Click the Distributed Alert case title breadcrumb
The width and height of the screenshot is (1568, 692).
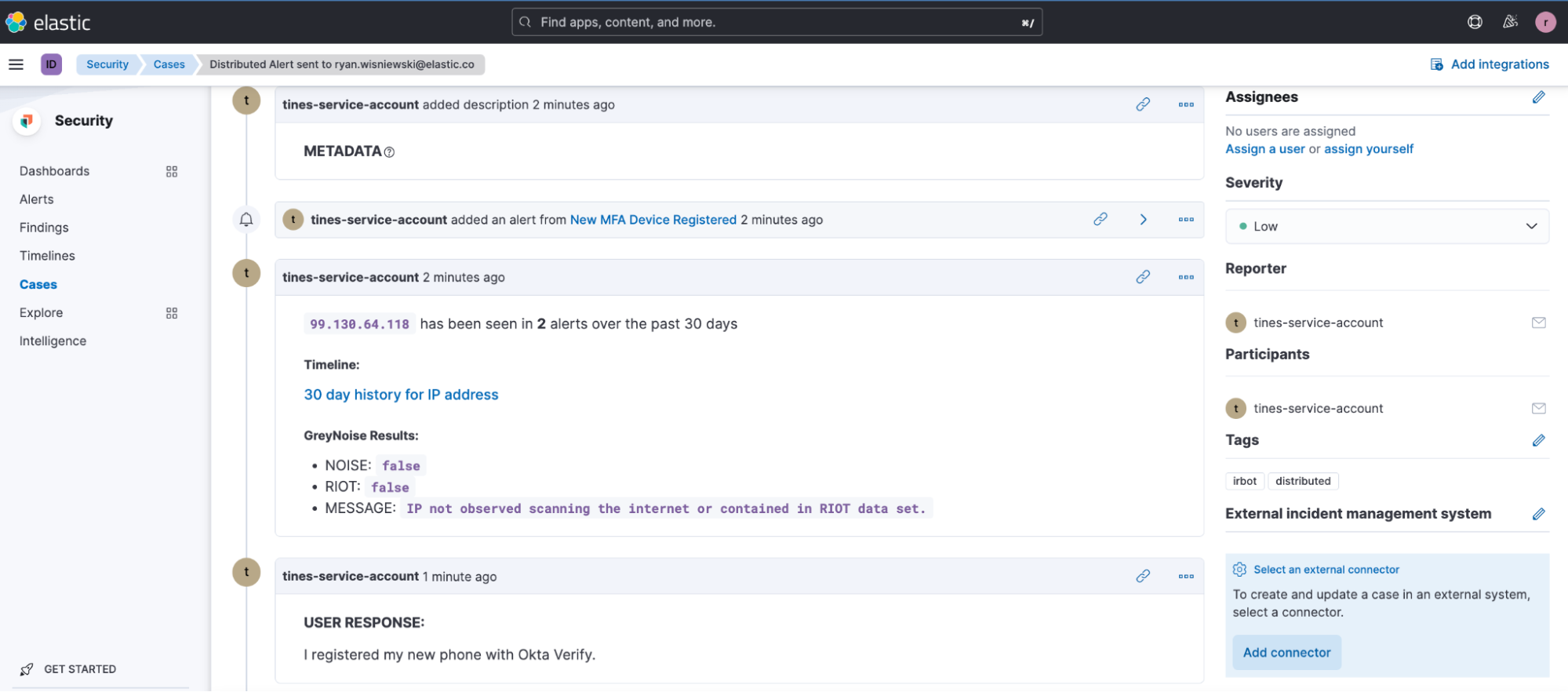click(342, 64)
